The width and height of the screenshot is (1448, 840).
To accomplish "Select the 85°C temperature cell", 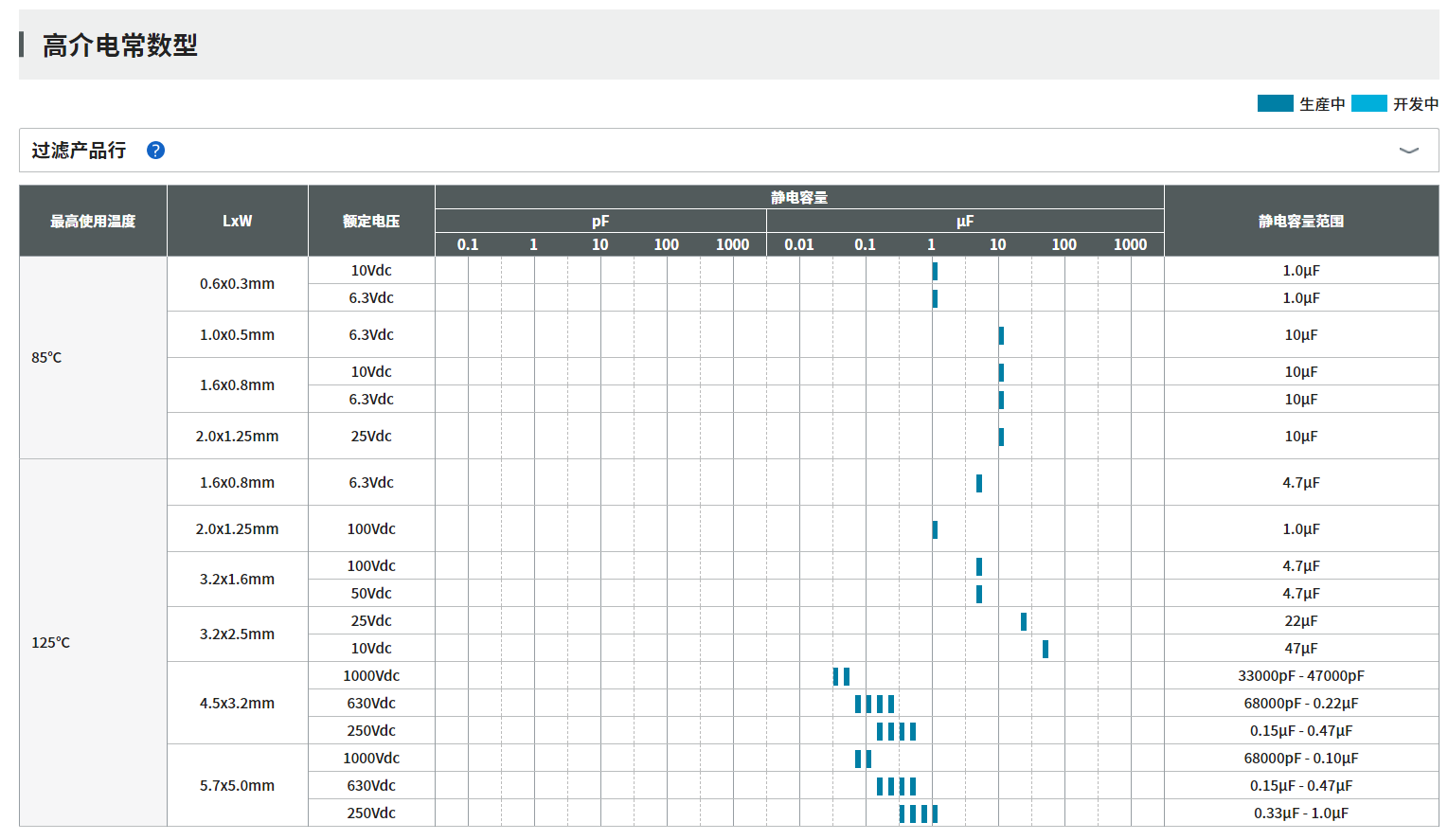I will [x=46, y=357].
